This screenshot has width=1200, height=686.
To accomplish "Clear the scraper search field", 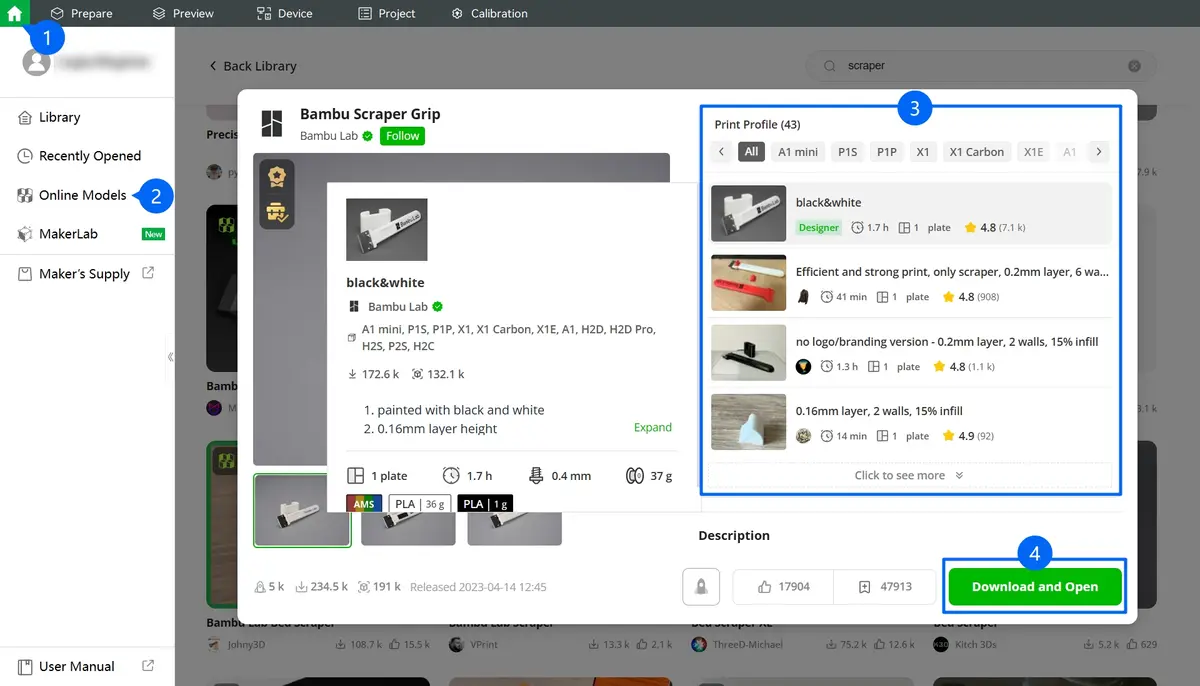I will 1134,66.
